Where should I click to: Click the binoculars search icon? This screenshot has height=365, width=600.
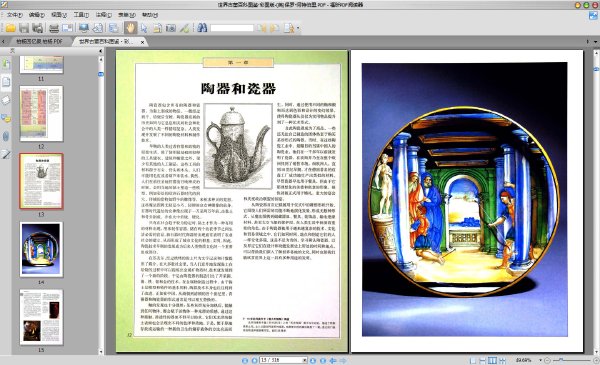202,28
